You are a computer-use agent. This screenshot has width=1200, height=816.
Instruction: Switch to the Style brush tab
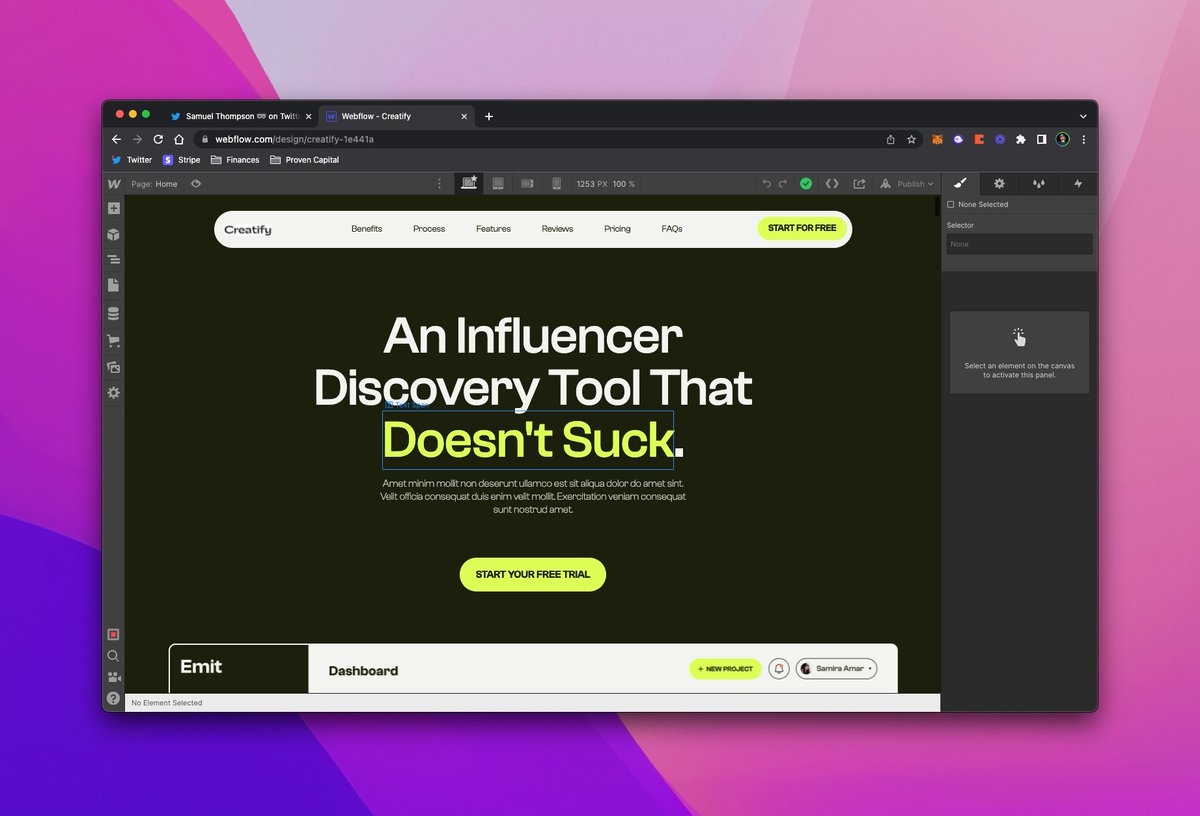pos(960,184)
